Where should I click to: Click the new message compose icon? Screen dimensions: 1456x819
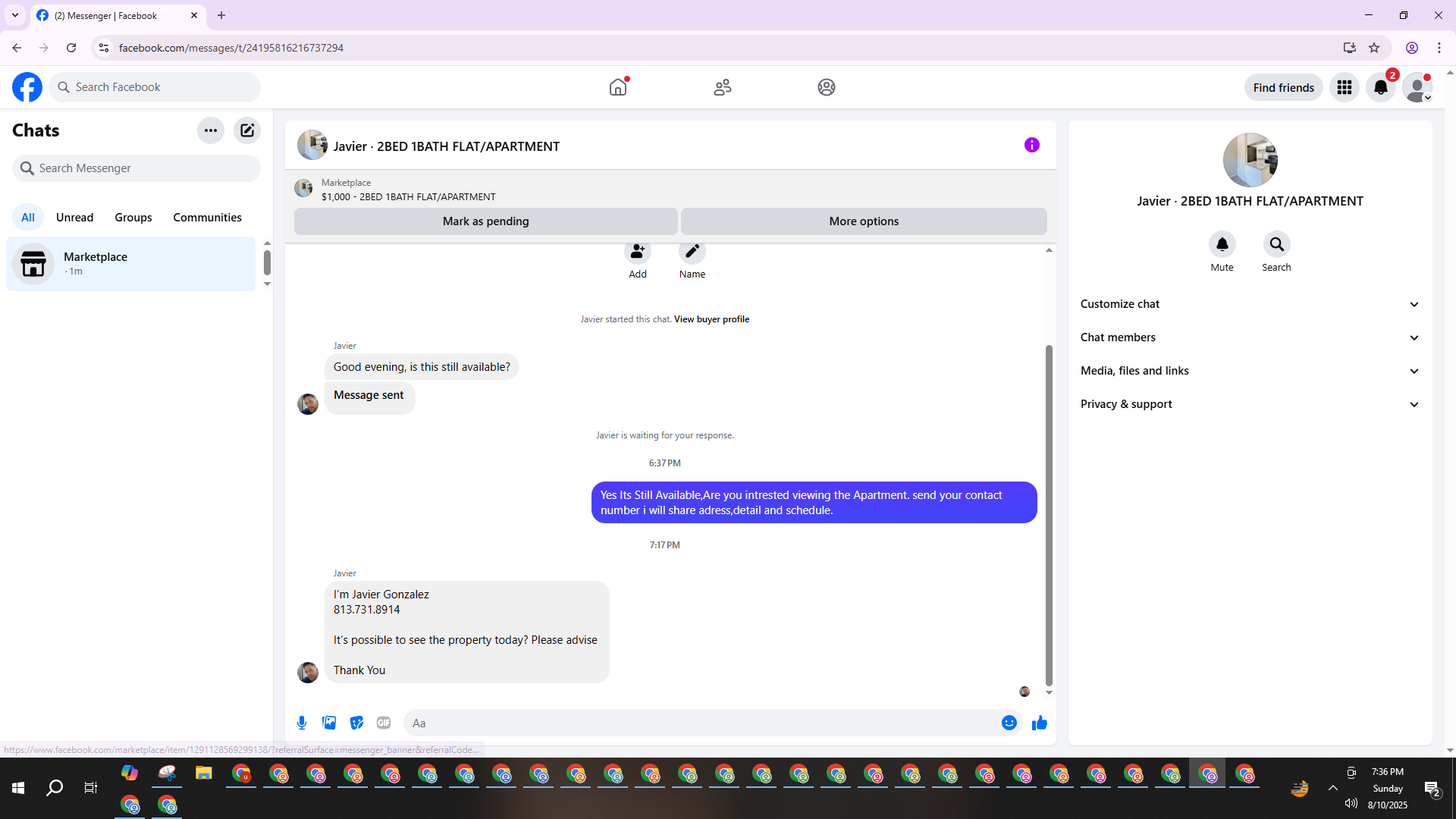(x=247, y=130)
